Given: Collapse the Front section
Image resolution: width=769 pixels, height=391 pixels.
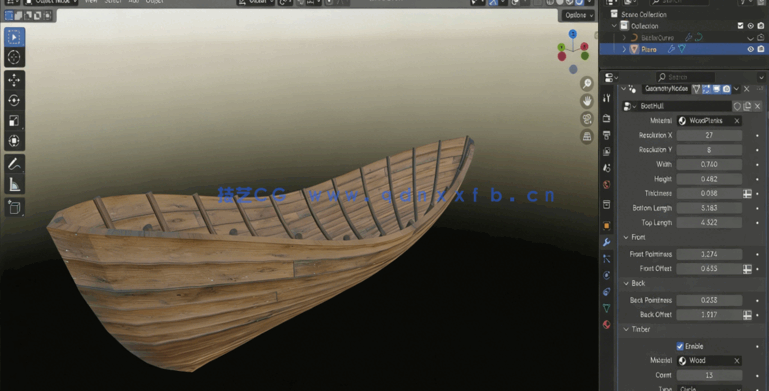Looking at the screenshot, I should coord(626,237).
